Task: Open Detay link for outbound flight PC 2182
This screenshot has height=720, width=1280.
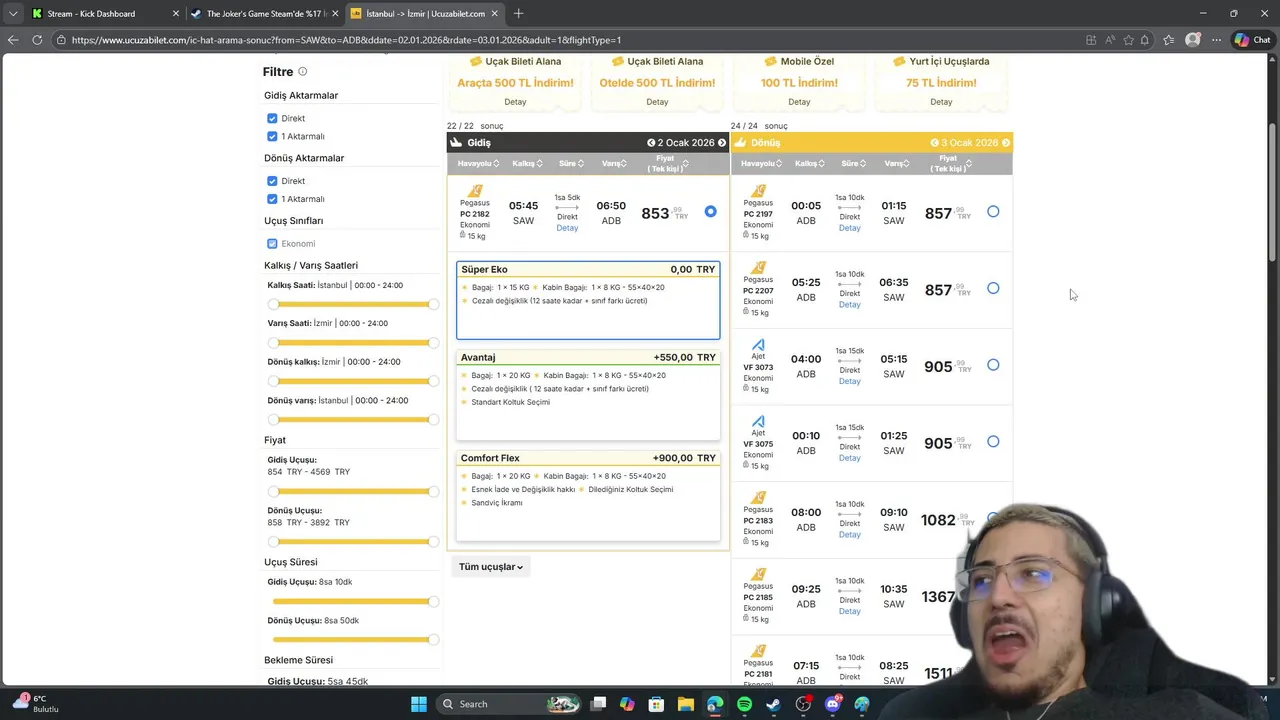Action: point(567,228)
